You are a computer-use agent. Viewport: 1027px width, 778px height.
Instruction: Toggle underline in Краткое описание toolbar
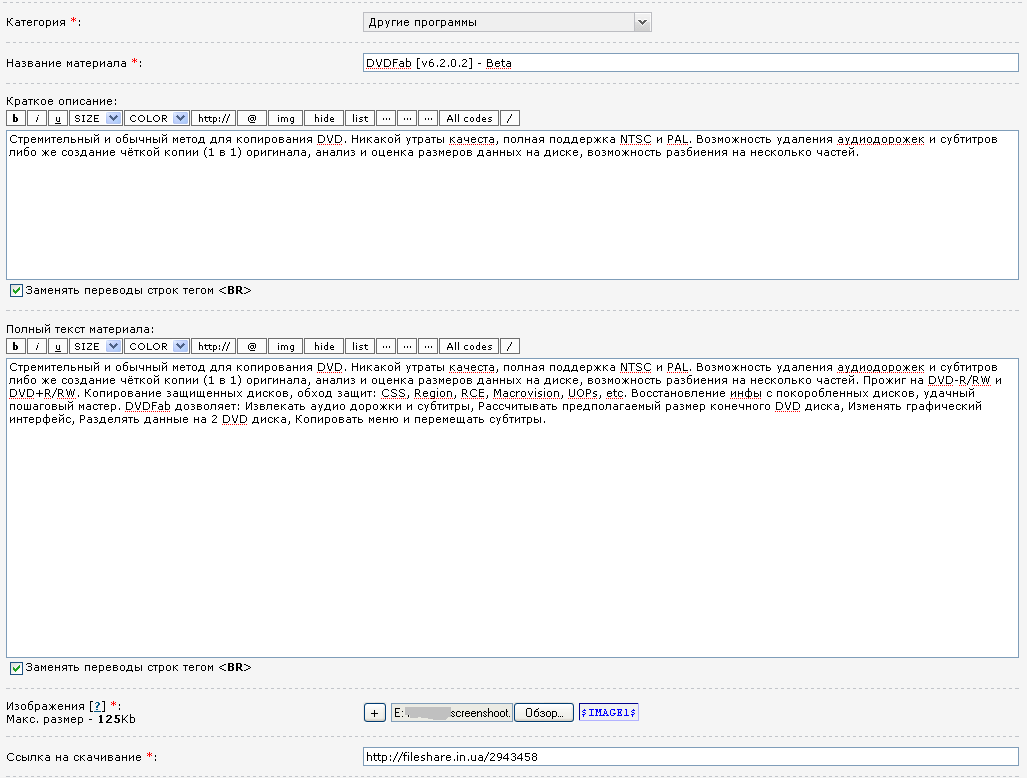click(x=58, y=119)
